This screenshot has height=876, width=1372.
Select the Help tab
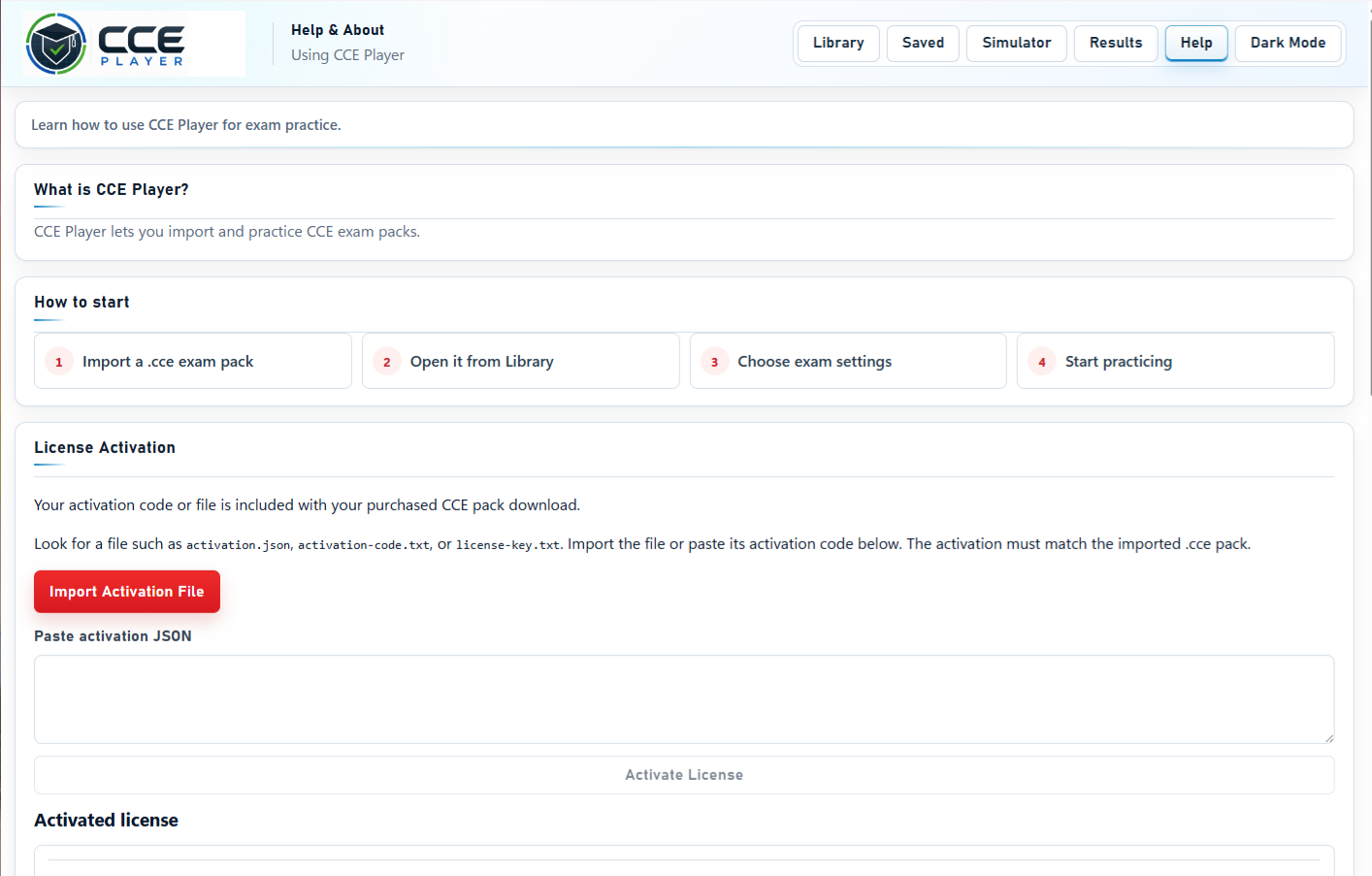click(x=1196, y=43)
